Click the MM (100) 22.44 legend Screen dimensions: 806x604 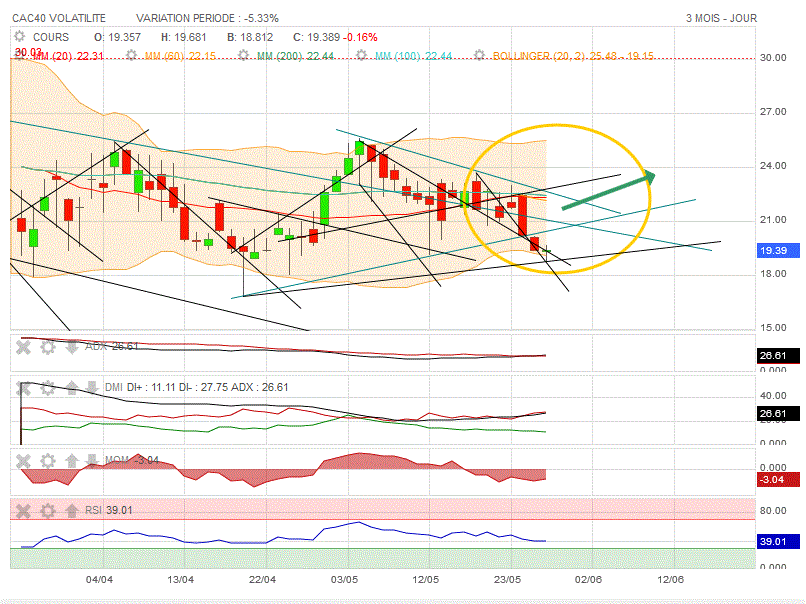pos(414,56)
